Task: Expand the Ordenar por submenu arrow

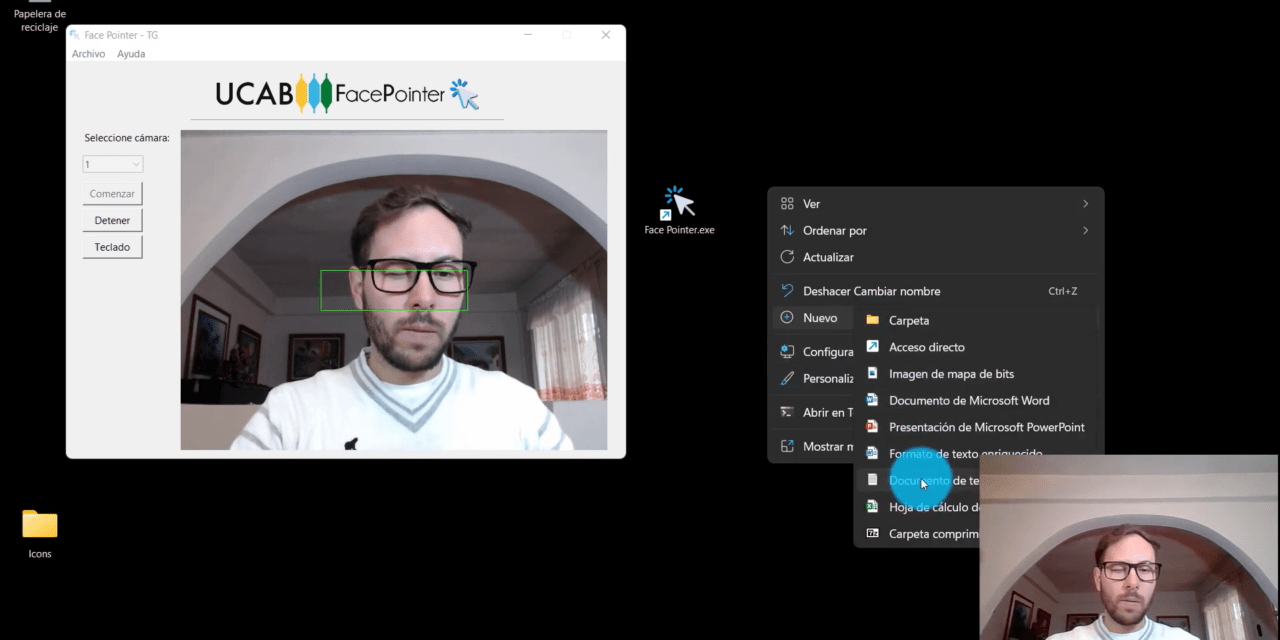Action: coord(1085,231)
